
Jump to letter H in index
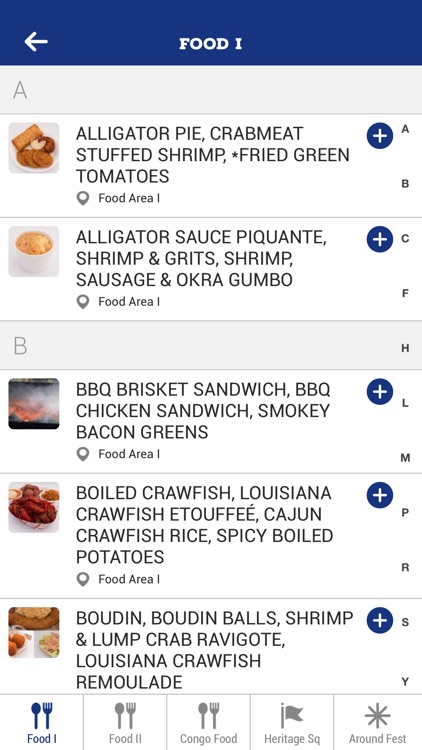[x=405, y=348]
